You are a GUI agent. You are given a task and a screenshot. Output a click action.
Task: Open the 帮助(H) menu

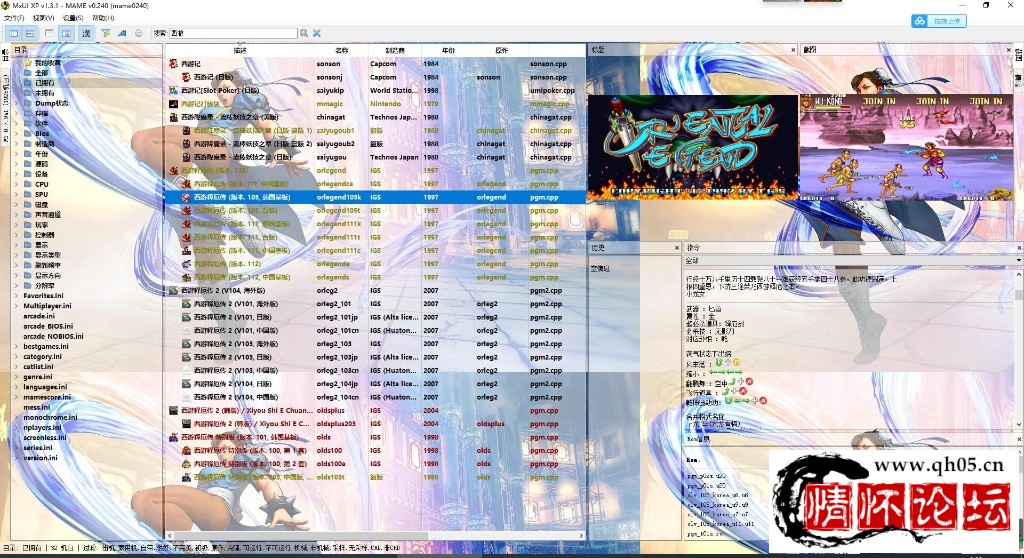103,18
